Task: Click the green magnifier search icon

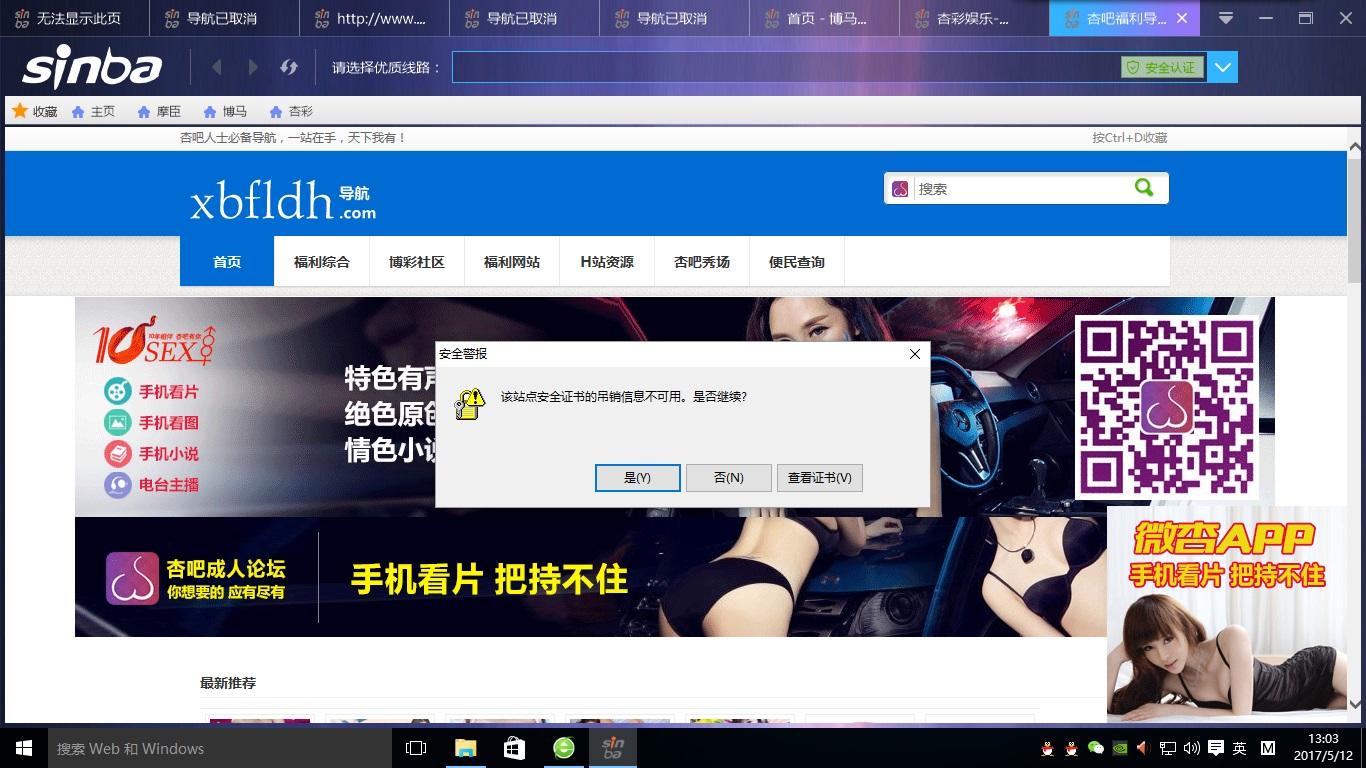Action: [x=1145, y=187]
